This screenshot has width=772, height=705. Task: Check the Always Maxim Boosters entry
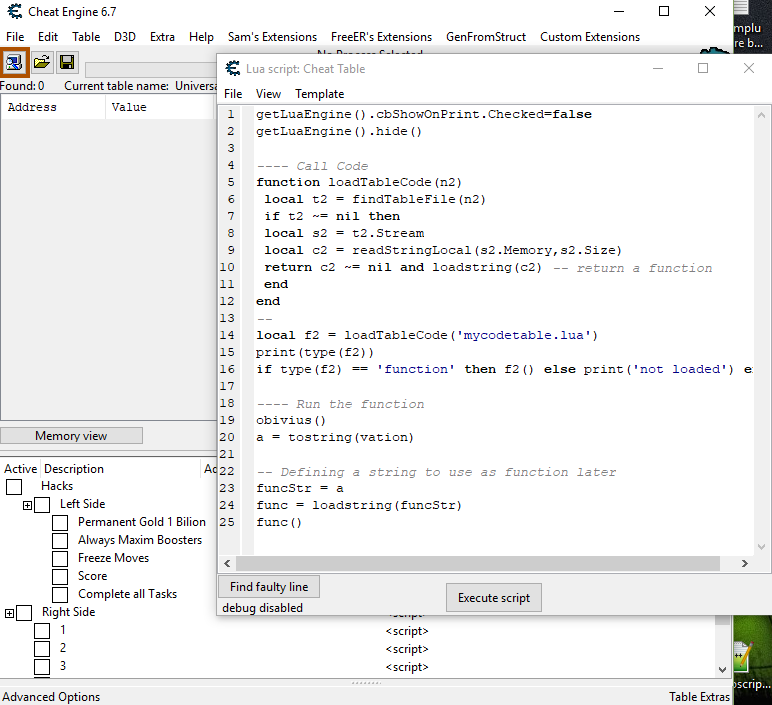(x=60, y=540)
